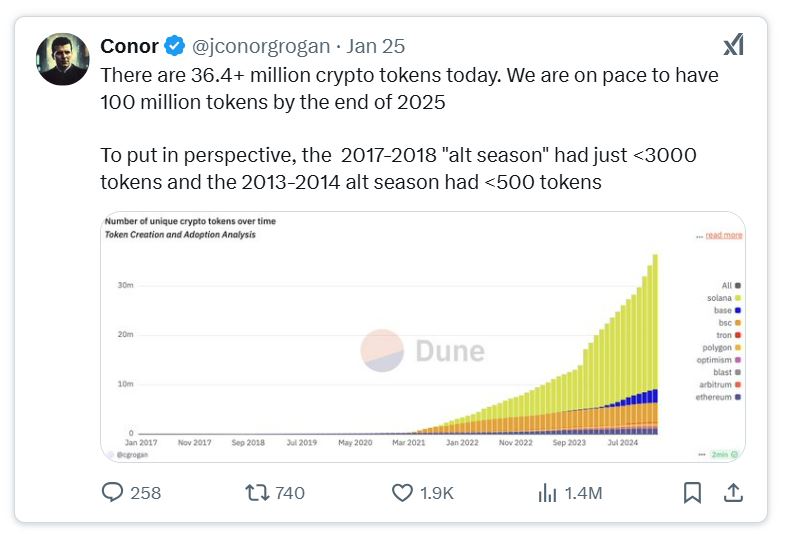Viewport: 787px width, 547px height.
Task: Click the share upload icon
Action: 732,492
